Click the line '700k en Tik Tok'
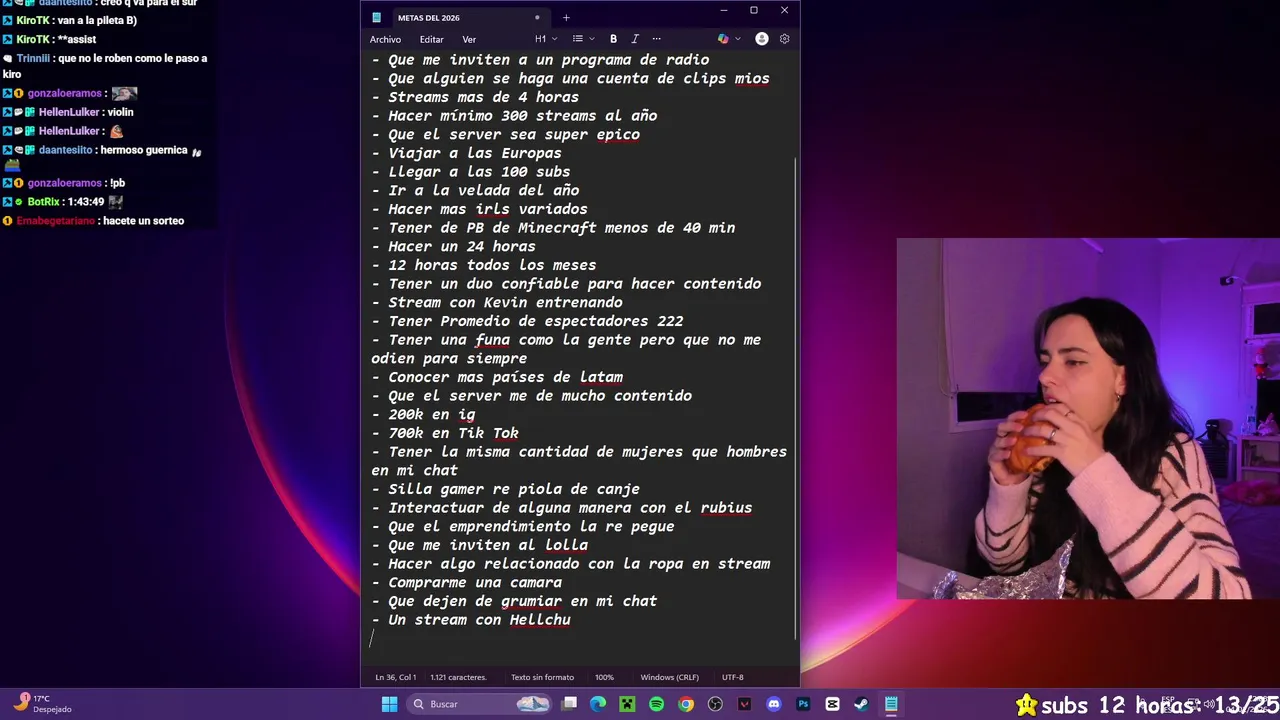The image size is (1280, 720). (445, 433)
